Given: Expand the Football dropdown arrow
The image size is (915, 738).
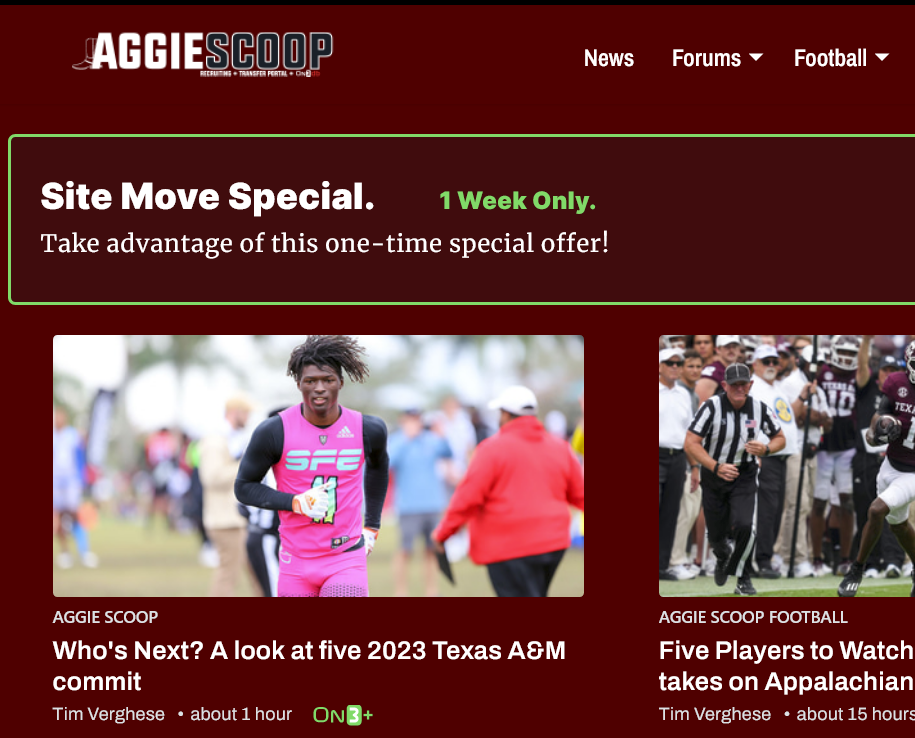Looking at the screenshot, I should click(x=882, y=57).
